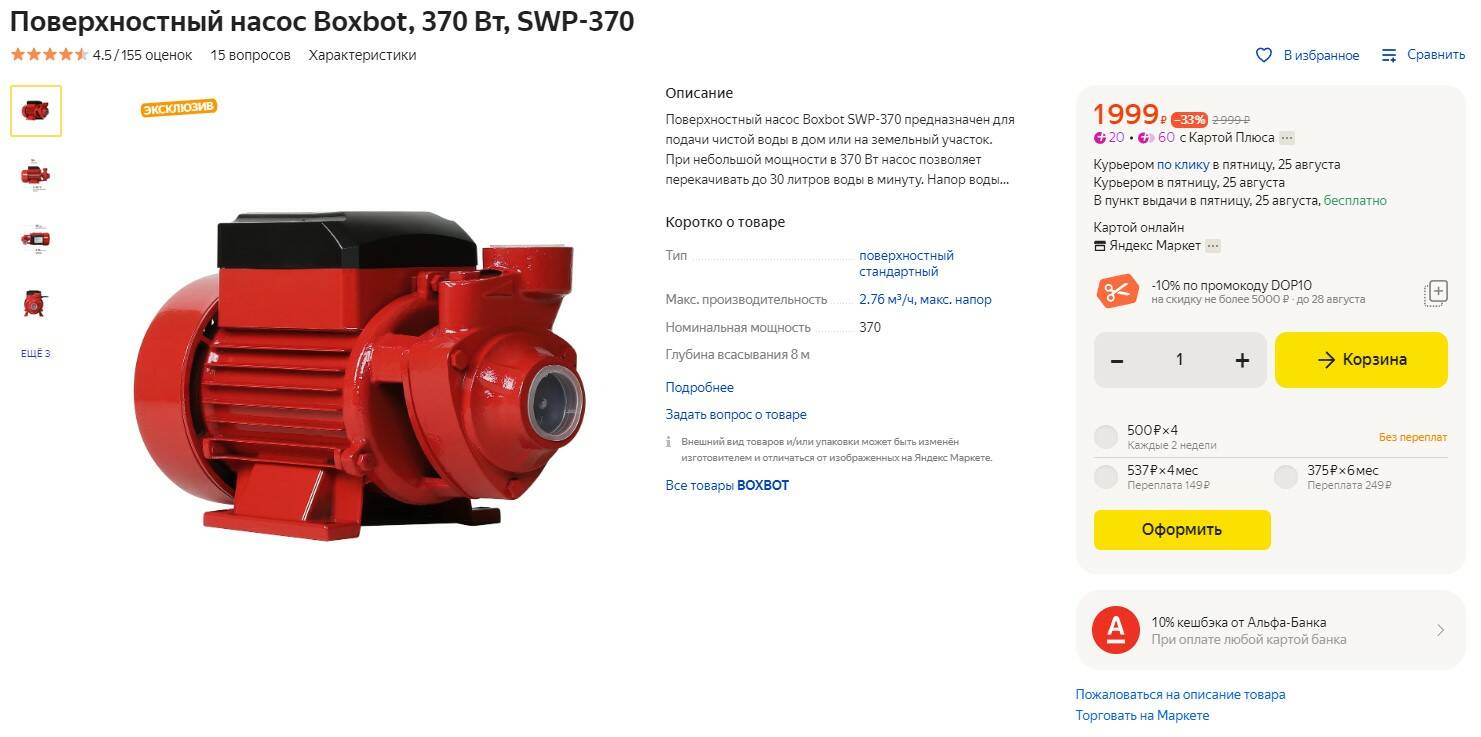Expand Alfa-Bank cashback offer chevron
Viewport: 1481px width, 737px height.
pos(1440,630)
